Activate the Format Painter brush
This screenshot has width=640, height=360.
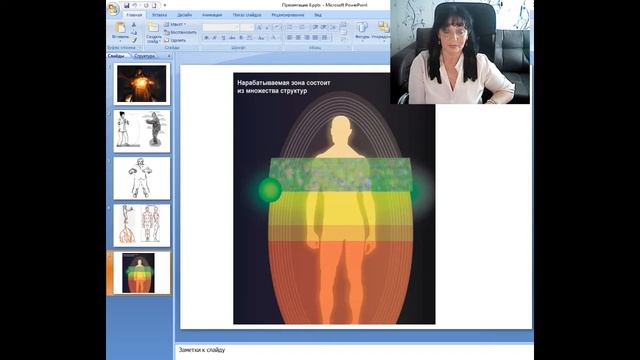tap(134, 40)
